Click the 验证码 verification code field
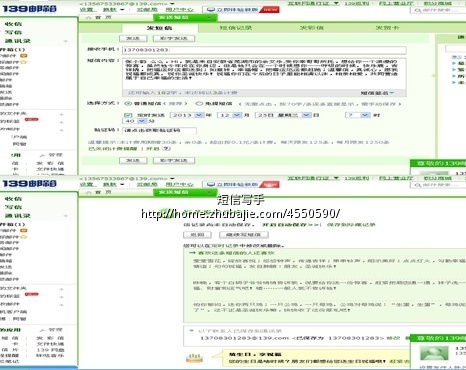Image resolution: width=466 pixels, height=370 pixels. pyautogui.click(x=159, y=130)
